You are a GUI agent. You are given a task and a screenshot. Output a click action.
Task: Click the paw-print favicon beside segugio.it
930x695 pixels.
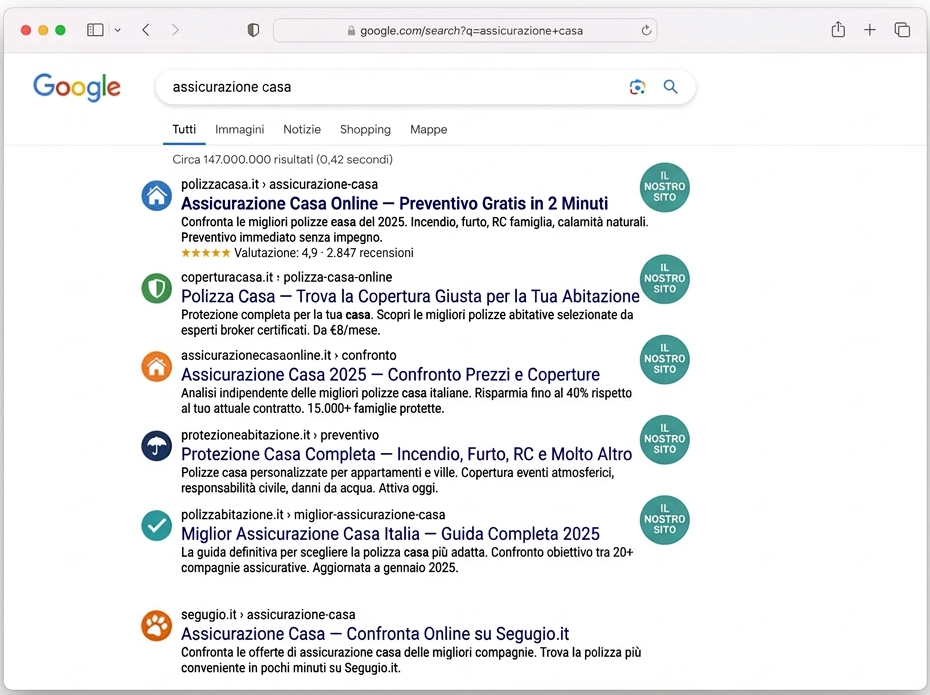156,625
